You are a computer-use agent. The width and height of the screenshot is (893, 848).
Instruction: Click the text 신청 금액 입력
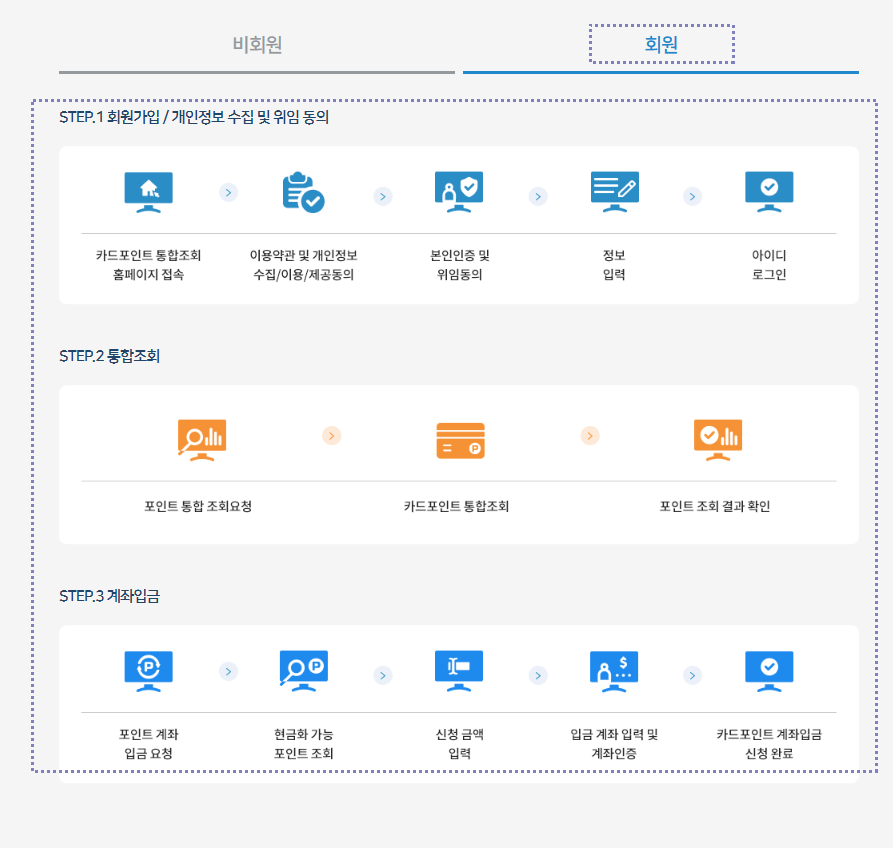(x=460, y=744)
